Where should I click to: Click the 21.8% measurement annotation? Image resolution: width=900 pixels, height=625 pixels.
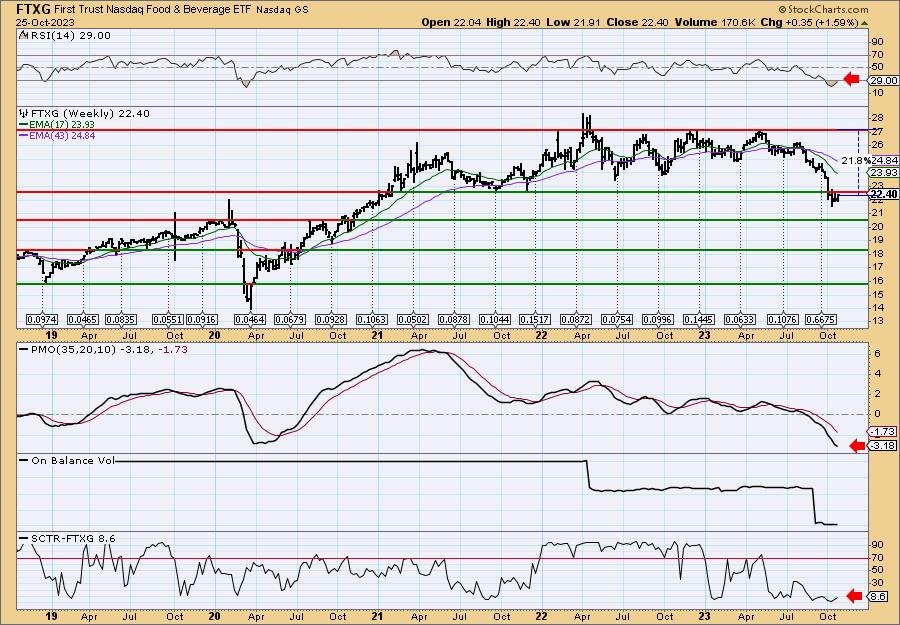pyautogui.click(x=855, y=159)
